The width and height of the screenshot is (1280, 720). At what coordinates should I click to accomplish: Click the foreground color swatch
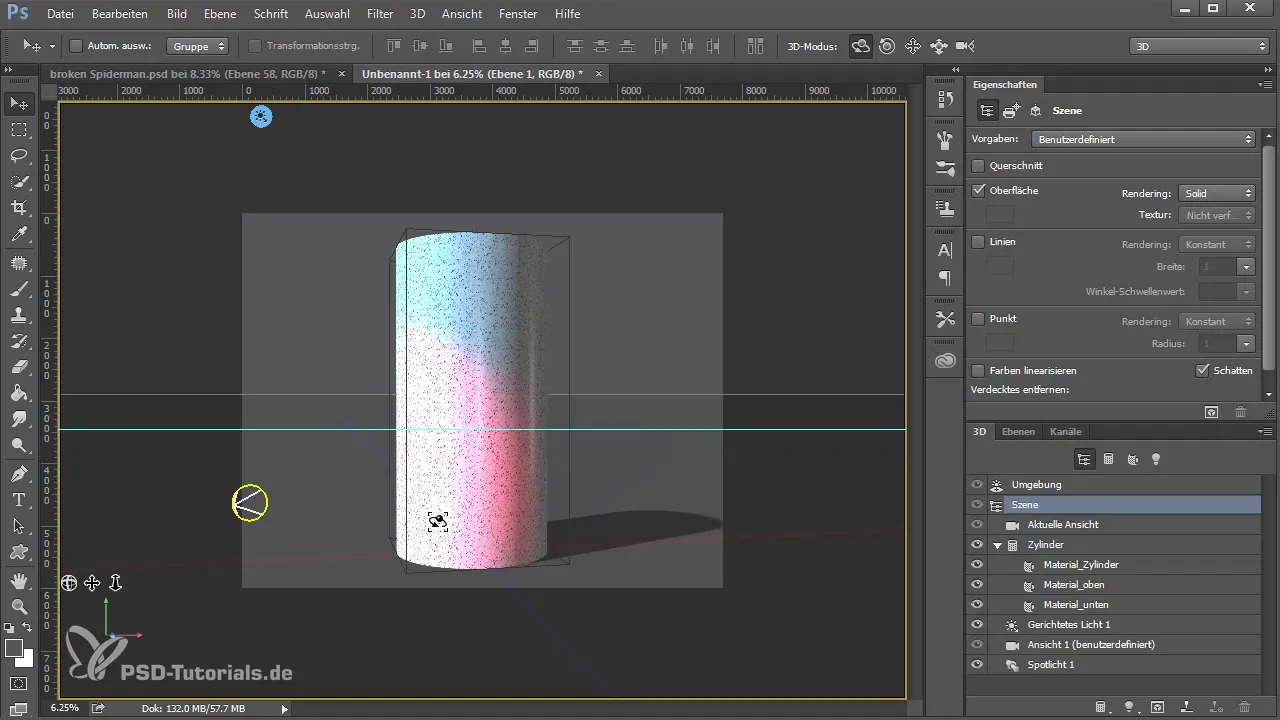coord(13,649)
